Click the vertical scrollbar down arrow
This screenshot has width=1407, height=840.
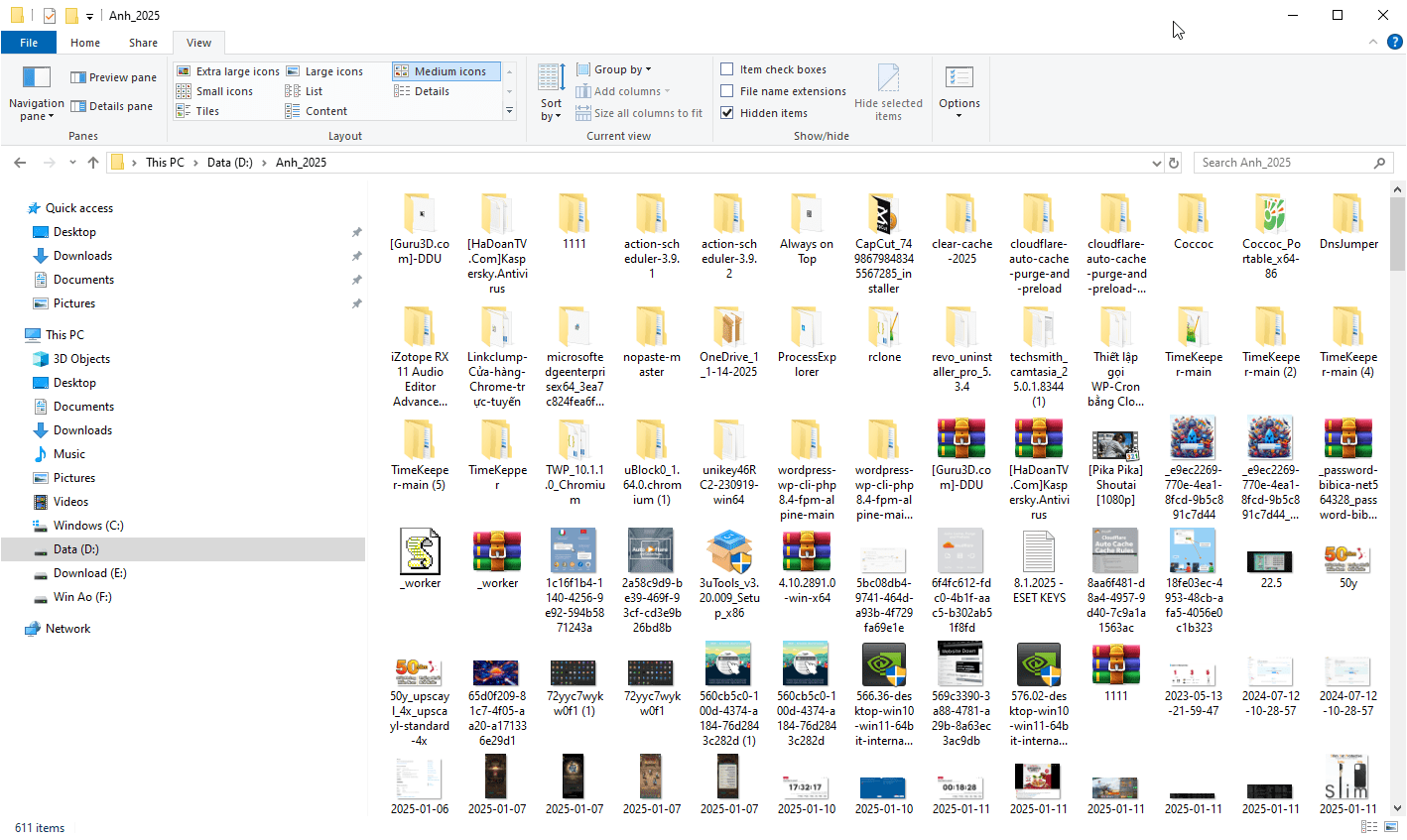(x=1398, y=808)
